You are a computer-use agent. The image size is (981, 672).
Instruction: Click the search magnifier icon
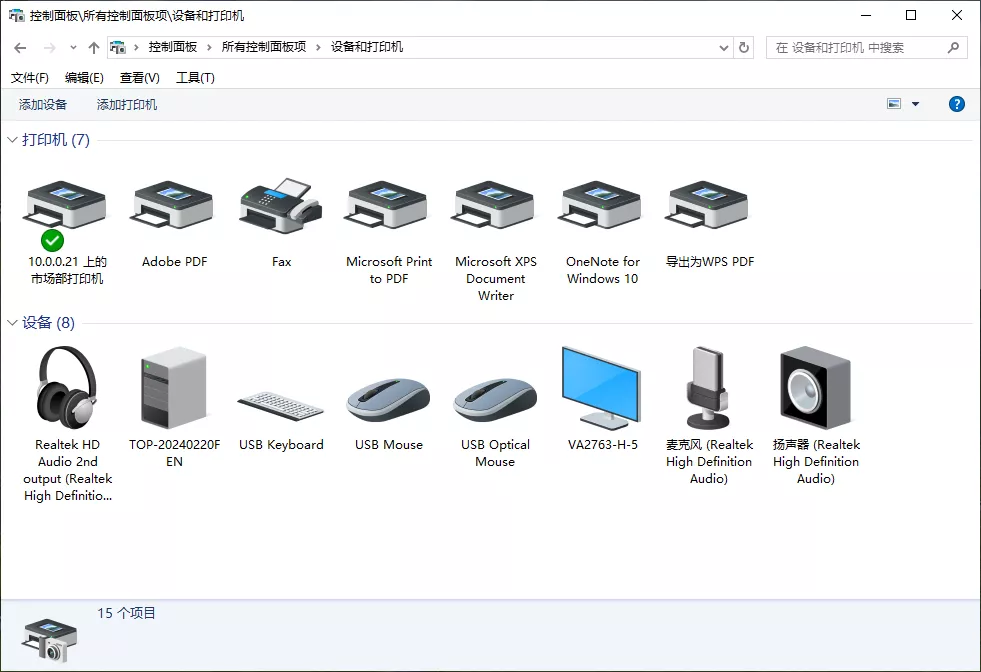coord(953,48)
